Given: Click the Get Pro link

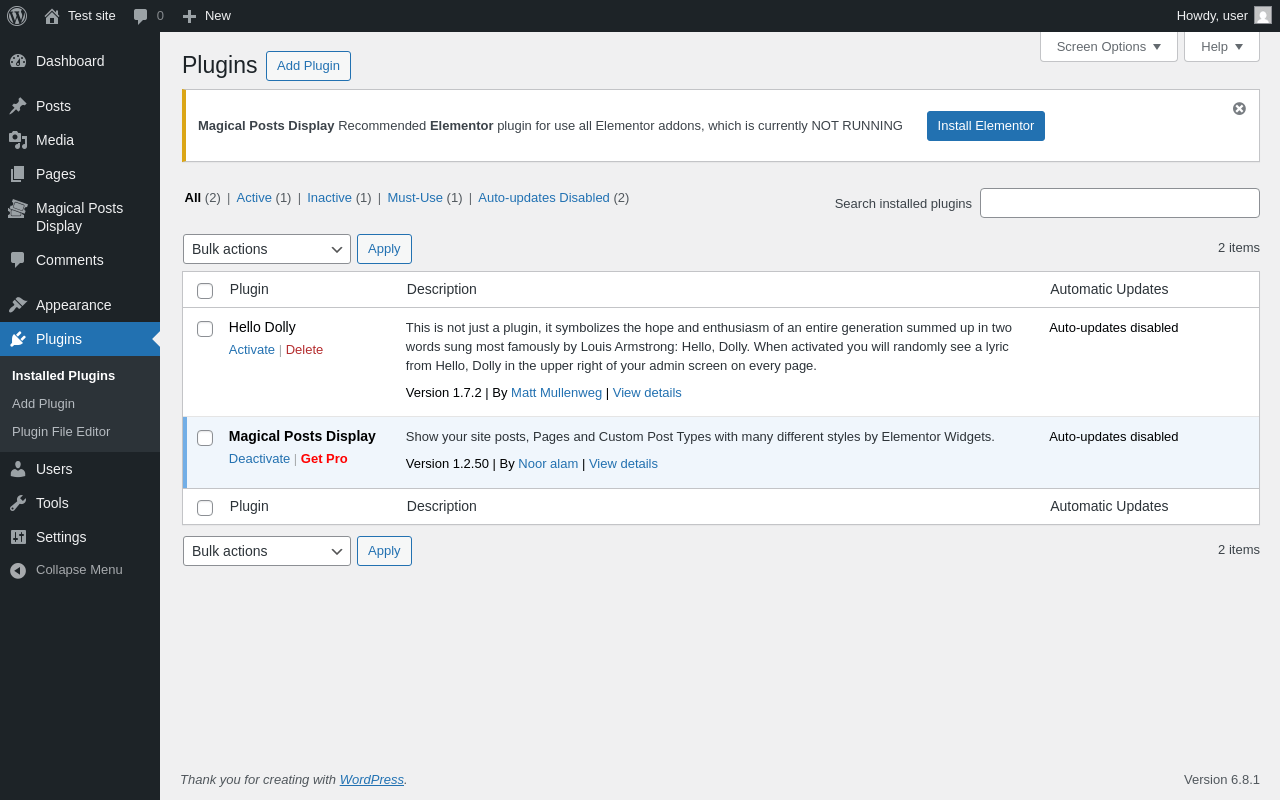Looking at the screenshot, I should 324,459.
